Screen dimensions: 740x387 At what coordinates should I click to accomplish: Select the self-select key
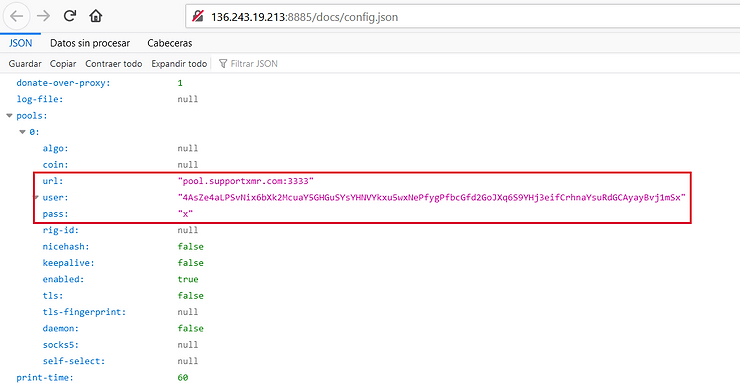click(x=74, y=361)
